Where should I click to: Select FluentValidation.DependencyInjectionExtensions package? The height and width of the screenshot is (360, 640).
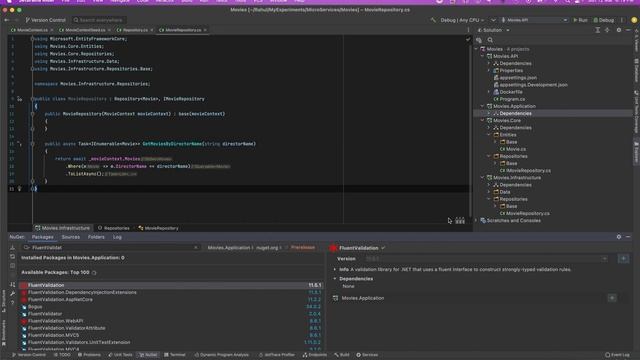pyautogui.click(x=171, y=293)
